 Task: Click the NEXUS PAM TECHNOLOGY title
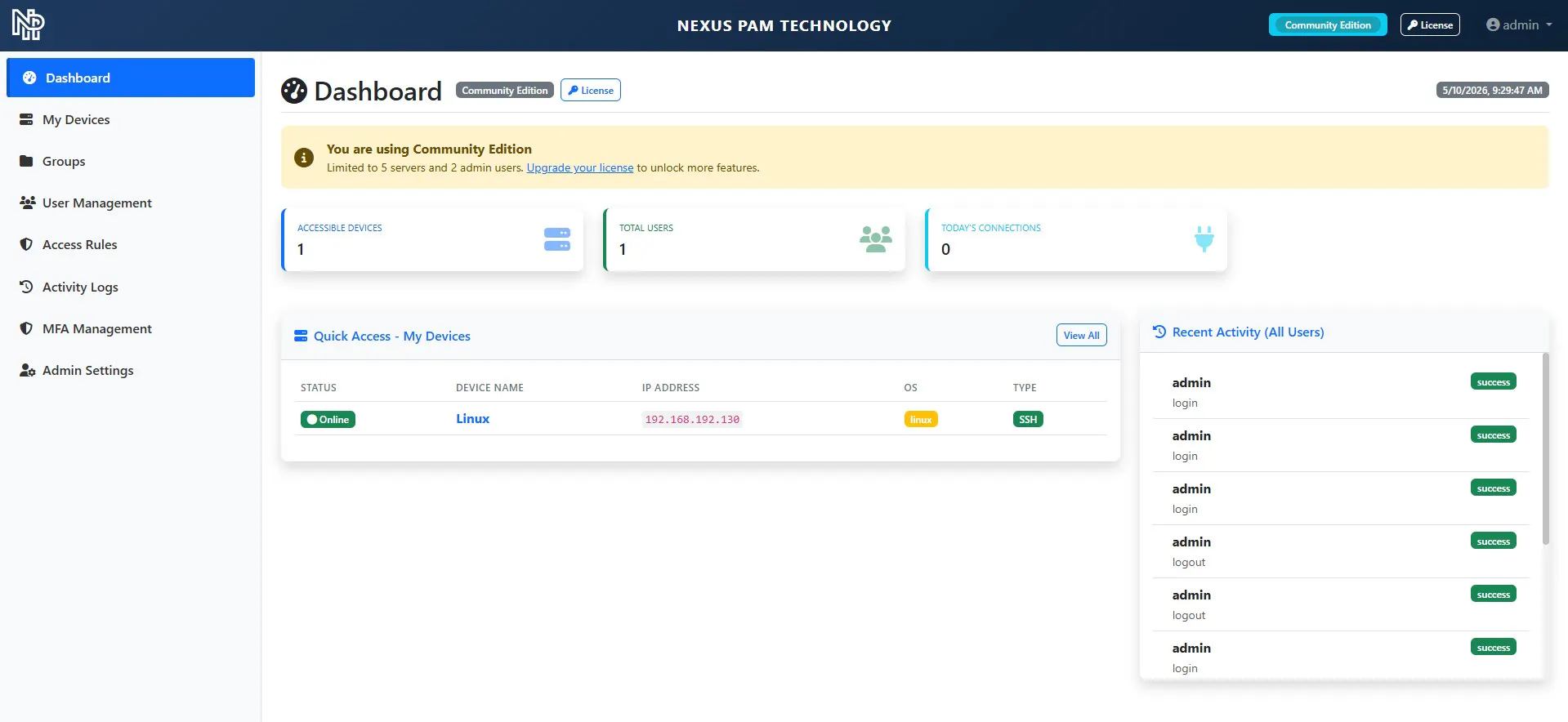tap(784, 25)
